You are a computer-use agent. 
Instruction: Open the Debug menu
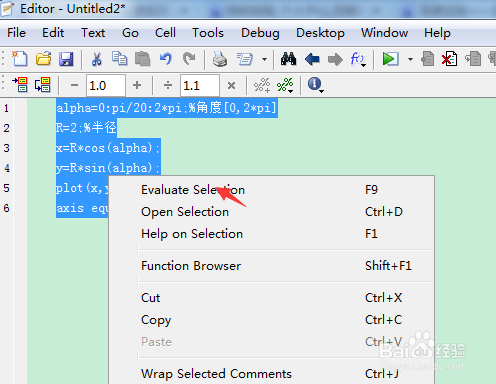tap(260, 33)
